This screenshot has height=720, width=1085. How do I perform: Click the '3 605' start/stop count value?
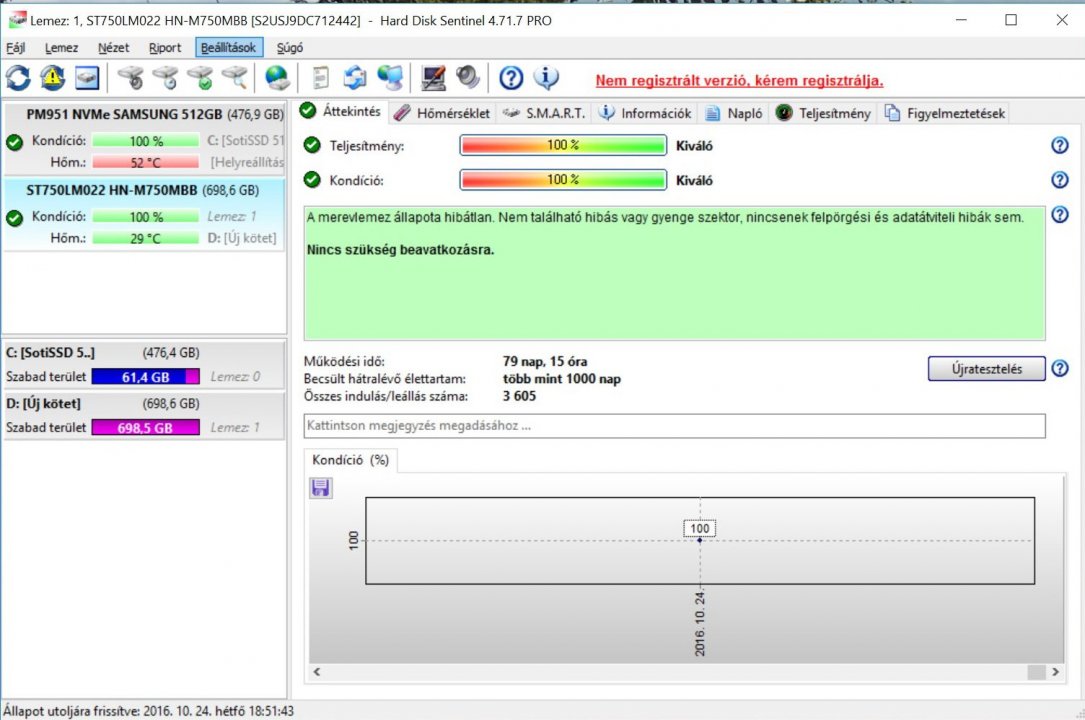(519, 396)
